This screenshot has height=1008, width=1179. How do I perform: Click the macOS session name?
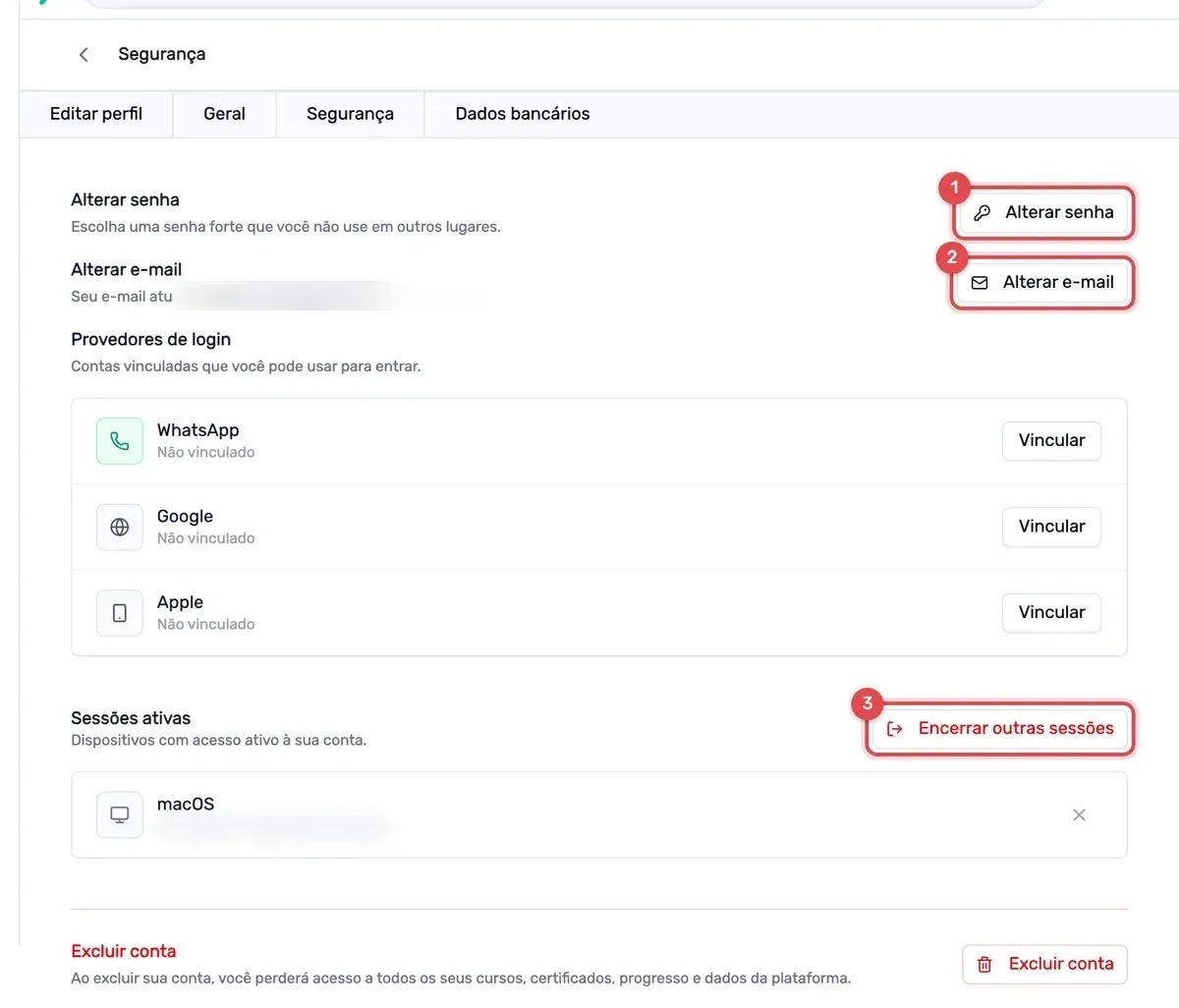(x=186, y=804)
